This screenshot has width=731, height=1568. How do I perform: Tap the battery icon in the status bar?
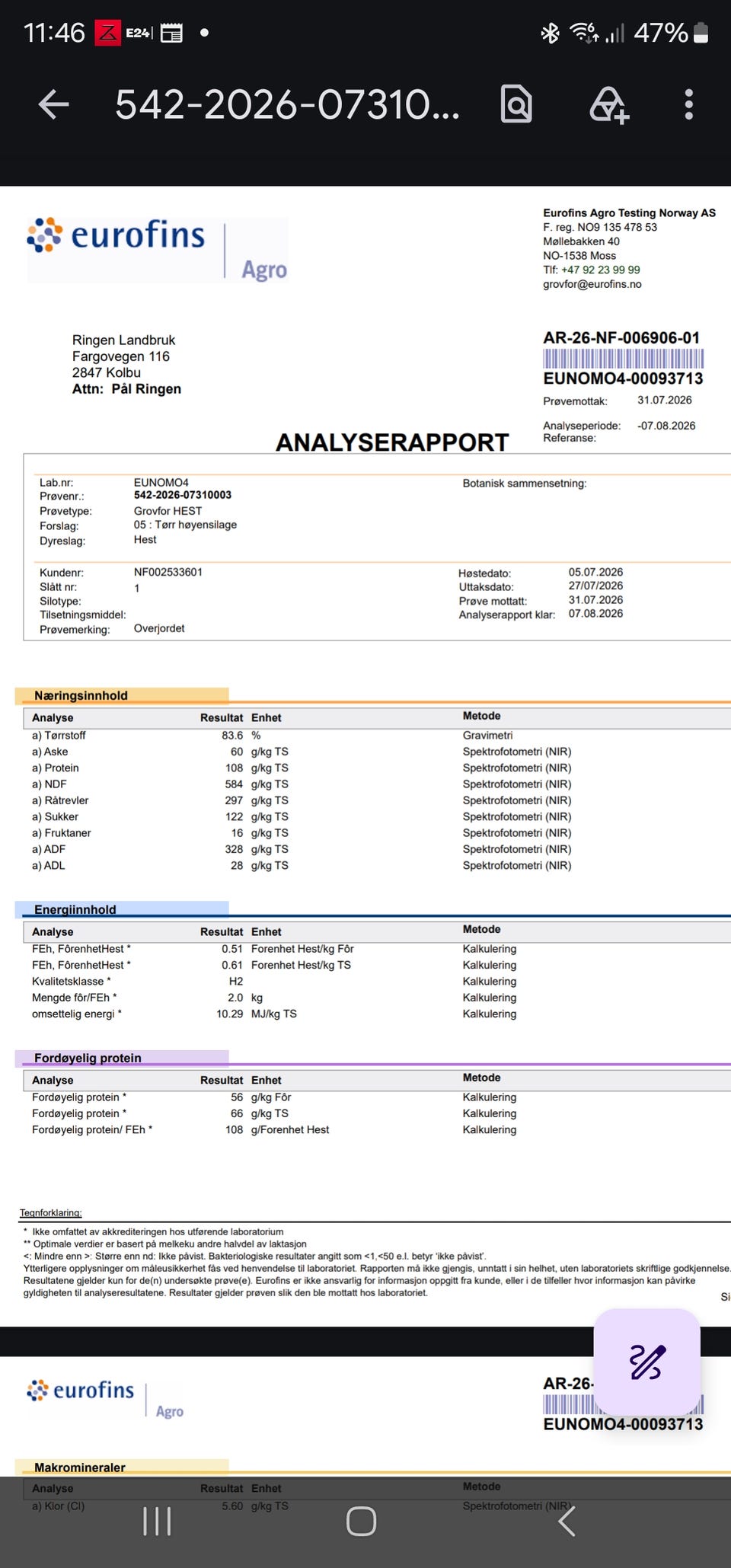click(x=701, y=33)
